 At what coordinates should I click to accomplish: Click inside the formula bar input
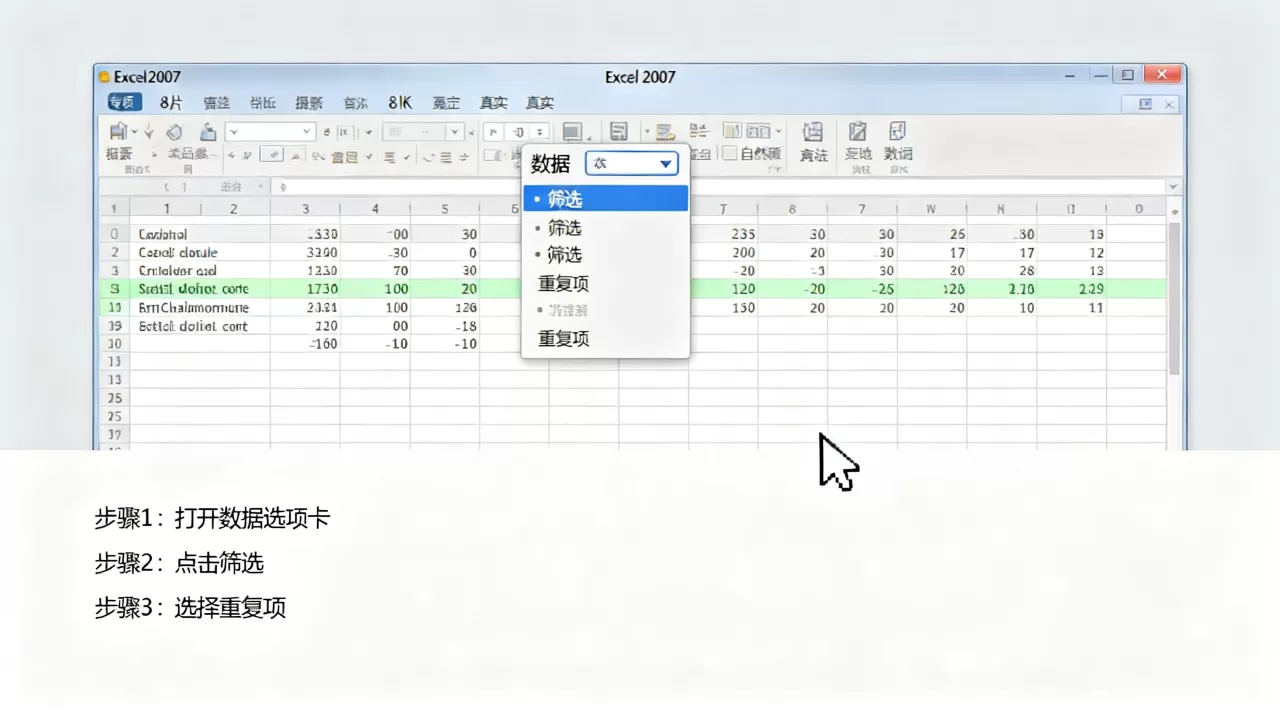tap(720, 187)
